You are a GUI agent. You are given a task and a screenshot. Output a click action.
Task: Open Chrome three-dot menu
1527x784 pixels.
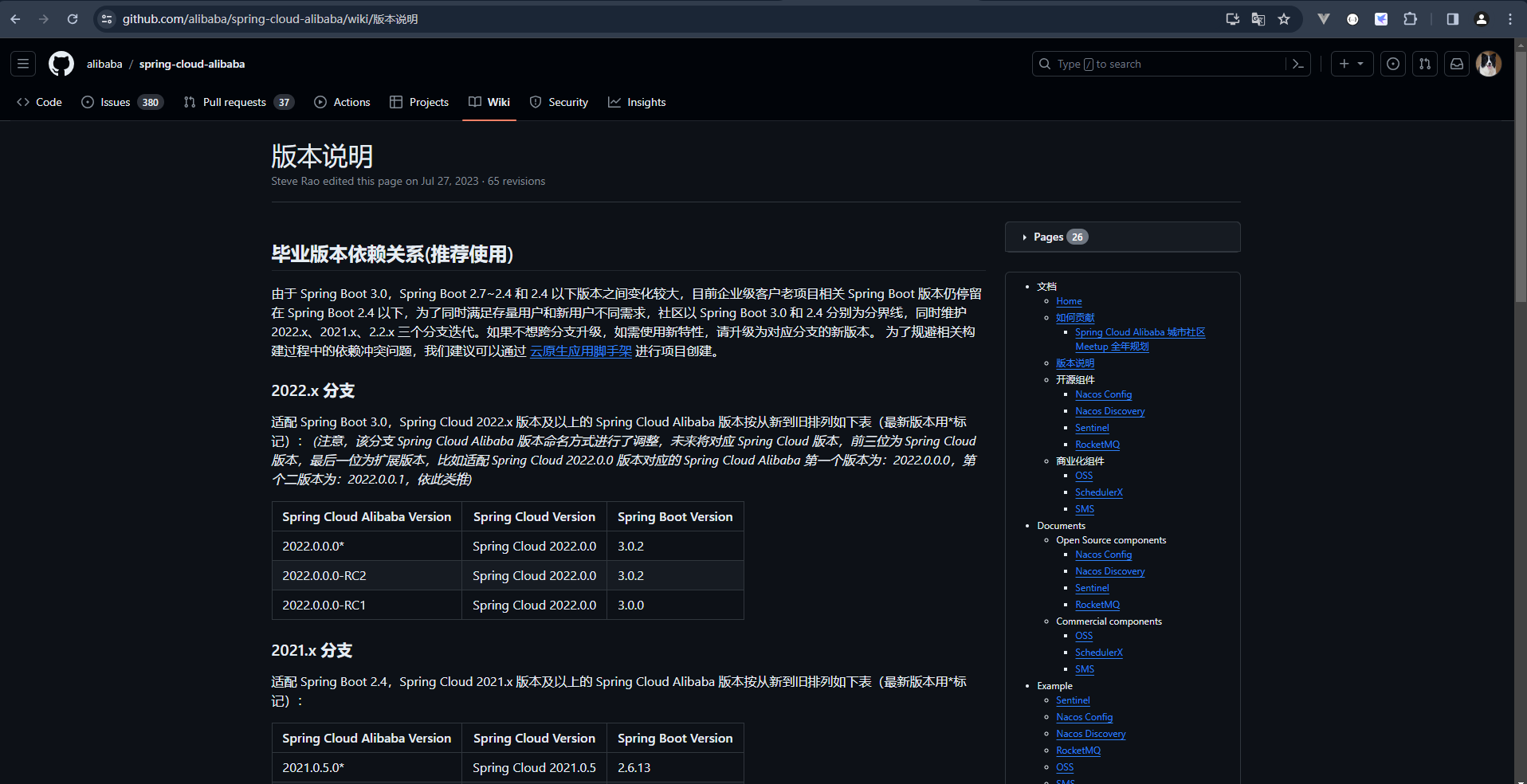click(x=1510, y=19)
